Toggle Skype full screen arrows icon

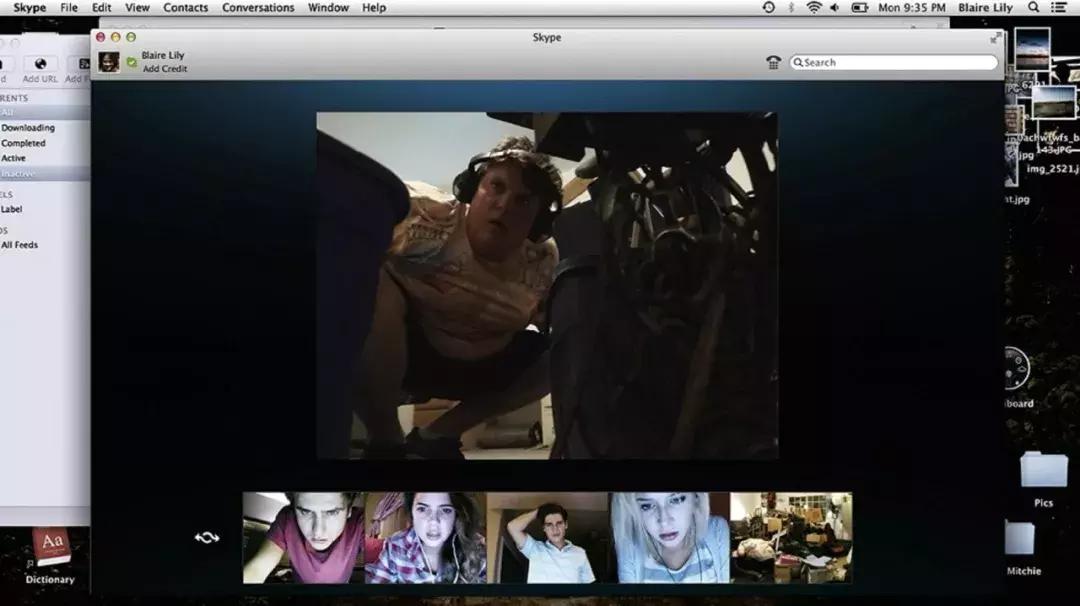click(995, 38)
